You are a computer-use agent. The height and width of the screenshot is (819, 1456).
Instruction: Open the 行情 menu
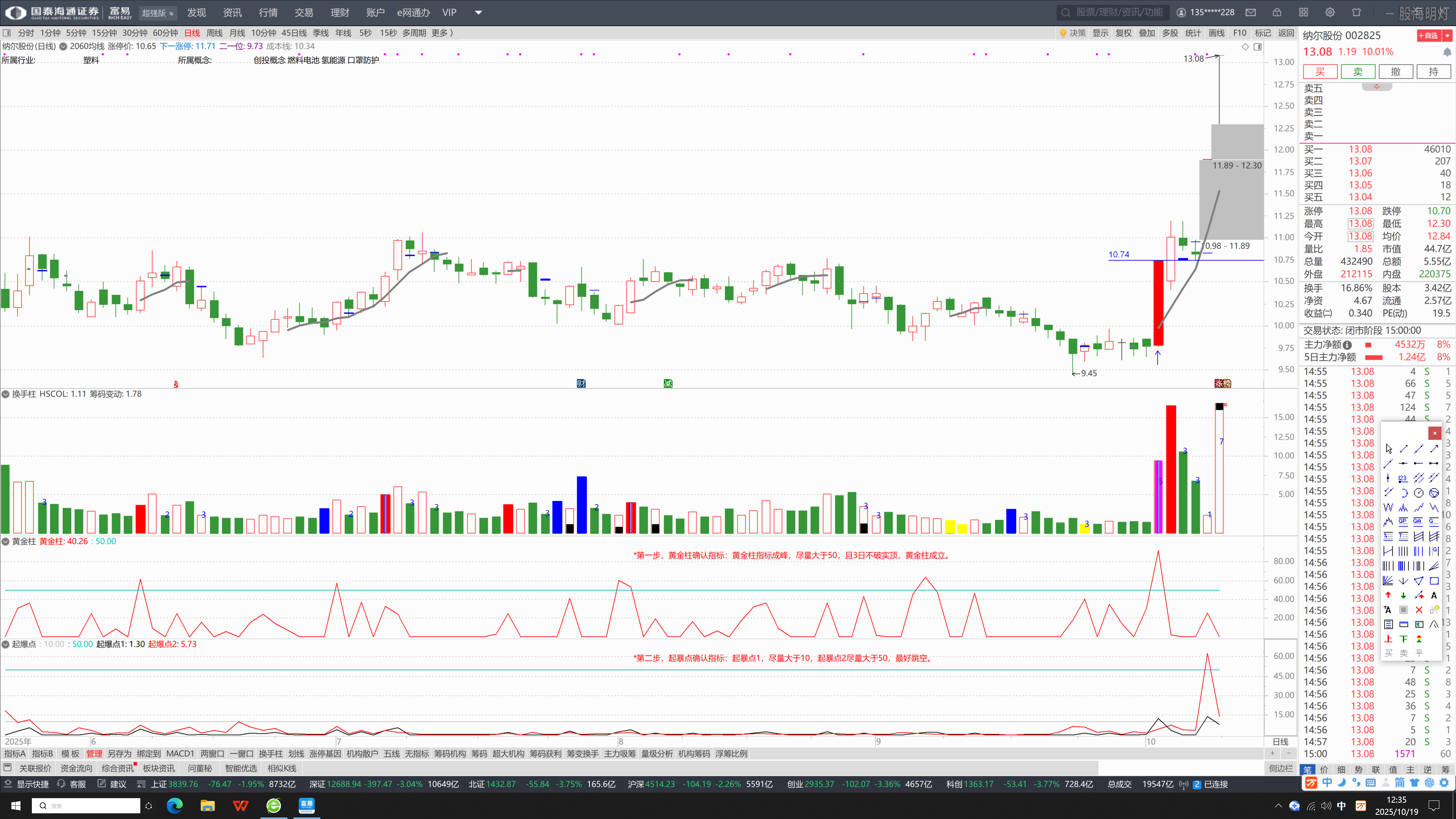pyautogui.click(x=268, y=13)
